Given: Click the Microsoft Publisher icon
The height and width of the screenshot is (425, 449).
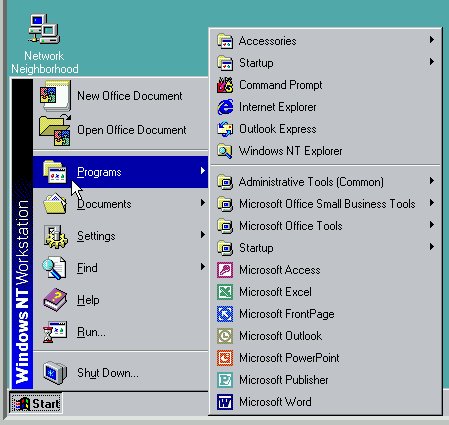Looking at the screenshot, I should tap(225, 380).
